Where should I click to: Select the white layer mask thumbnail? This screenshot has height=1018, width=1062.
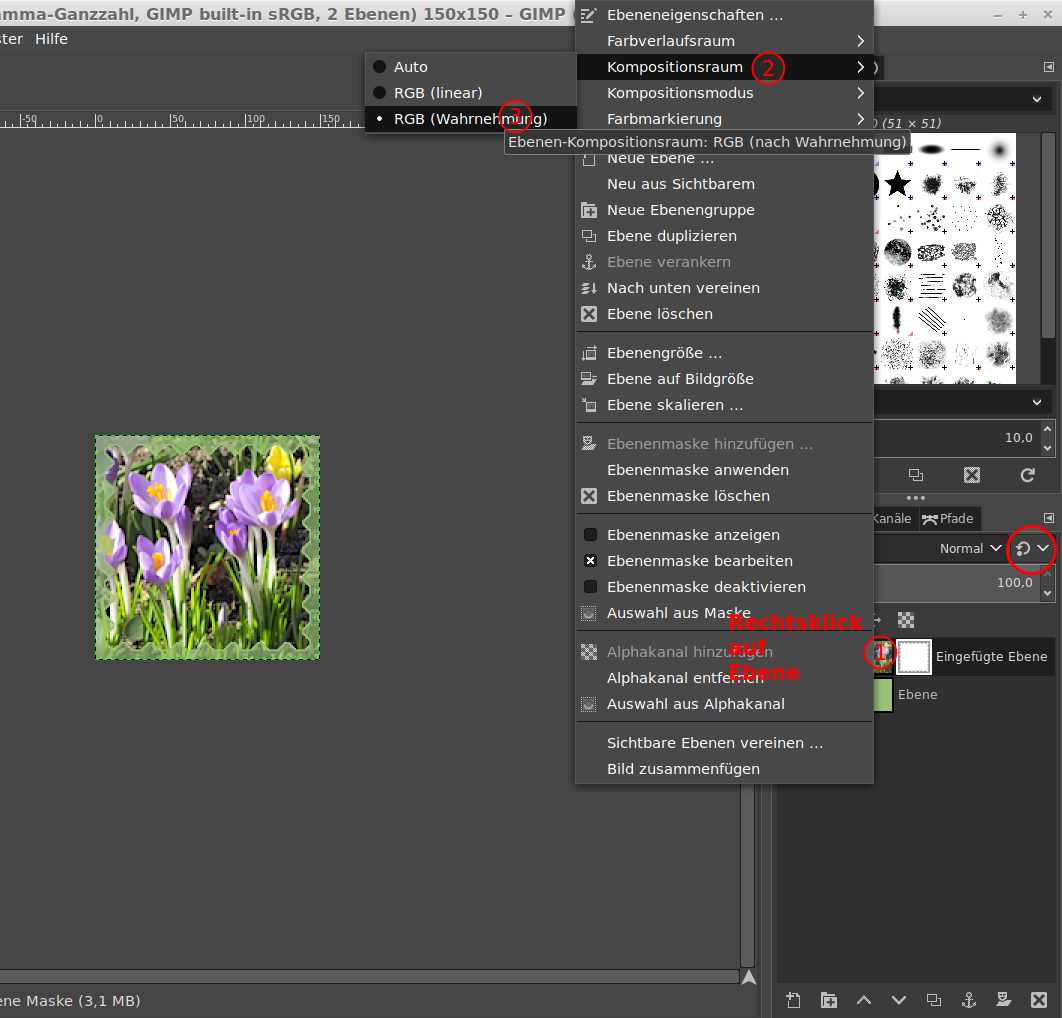914,657
